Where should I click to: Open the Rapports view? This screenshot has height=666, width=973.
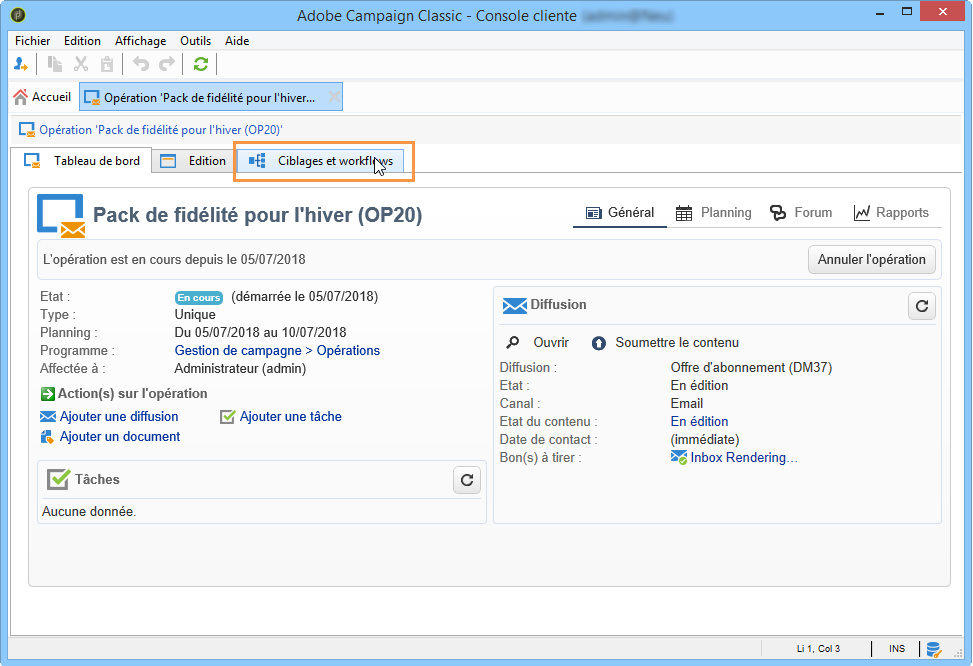(890, 213)
